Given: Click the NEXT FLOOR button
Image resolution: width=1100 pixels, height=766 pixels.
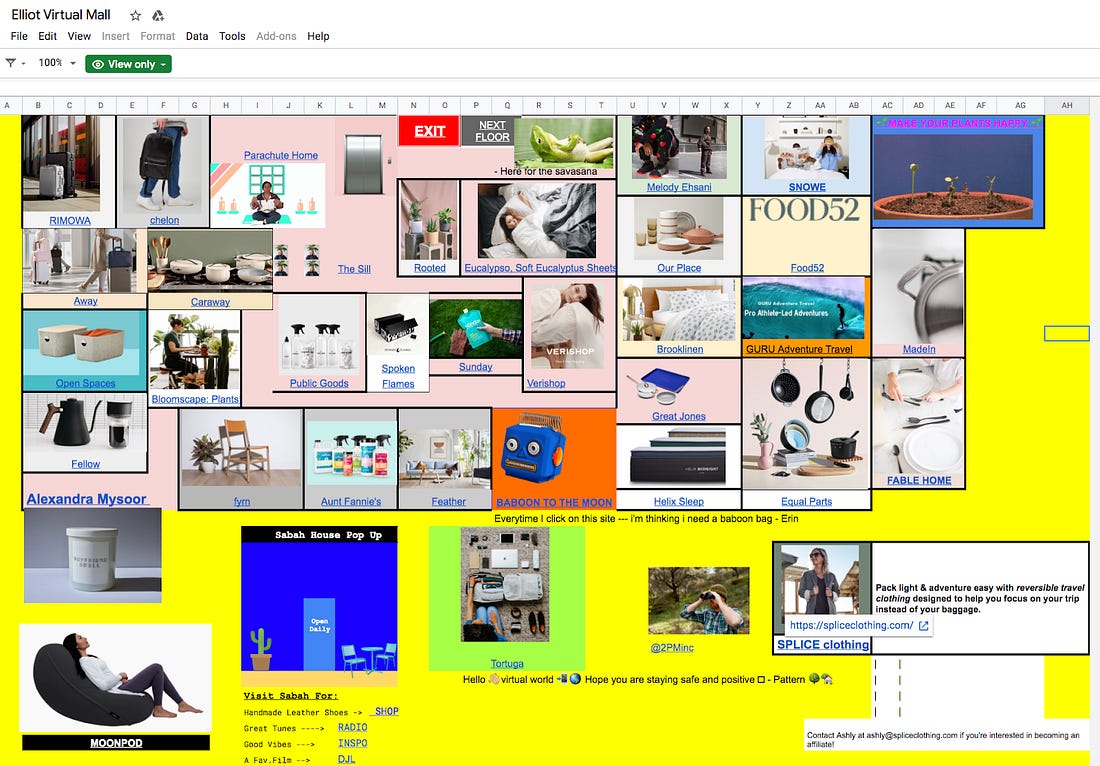Looking at the screenshot, I should pyautogui.click(x=492, y=131).
